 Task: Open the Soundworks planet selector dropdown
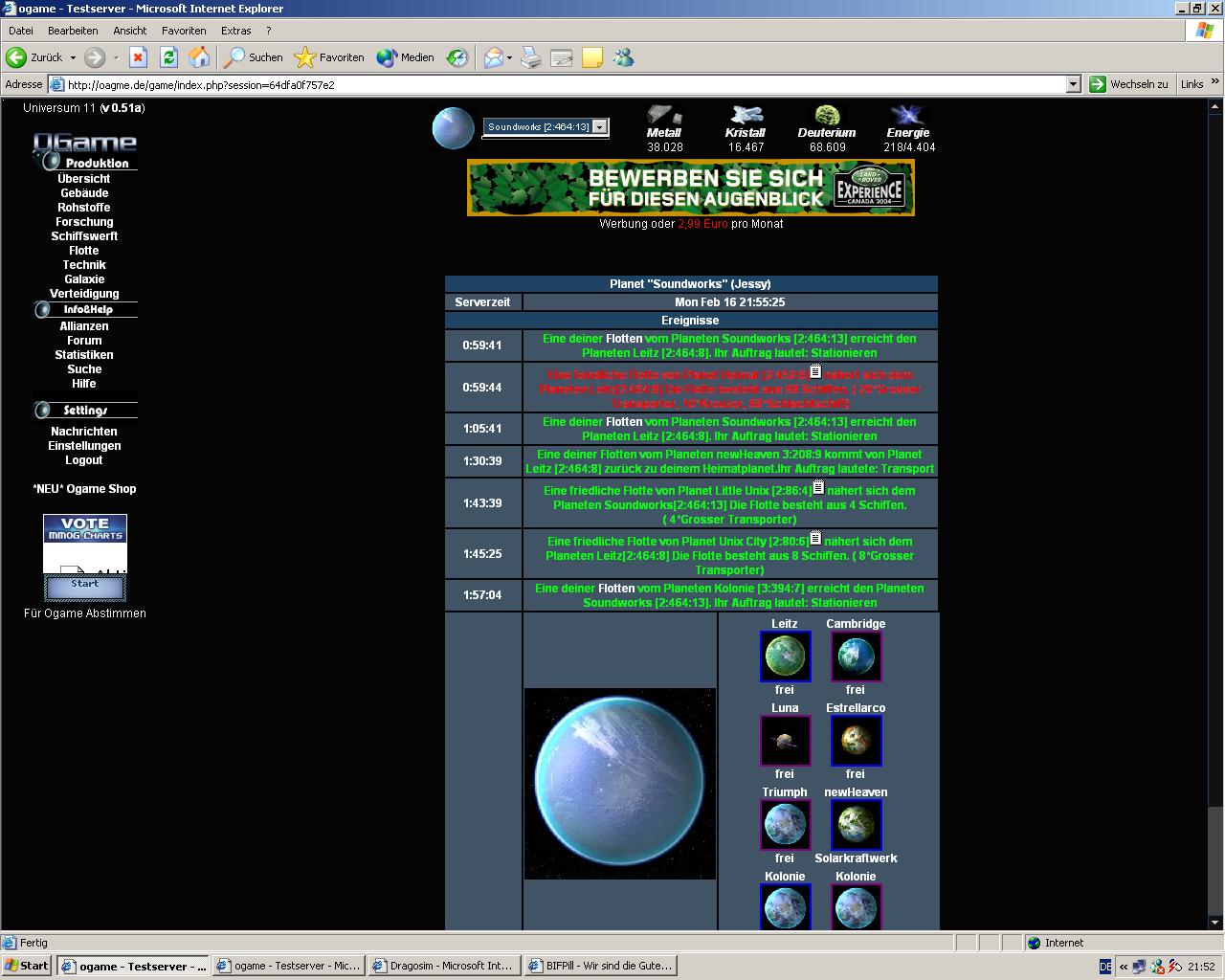tap(599, 126)
